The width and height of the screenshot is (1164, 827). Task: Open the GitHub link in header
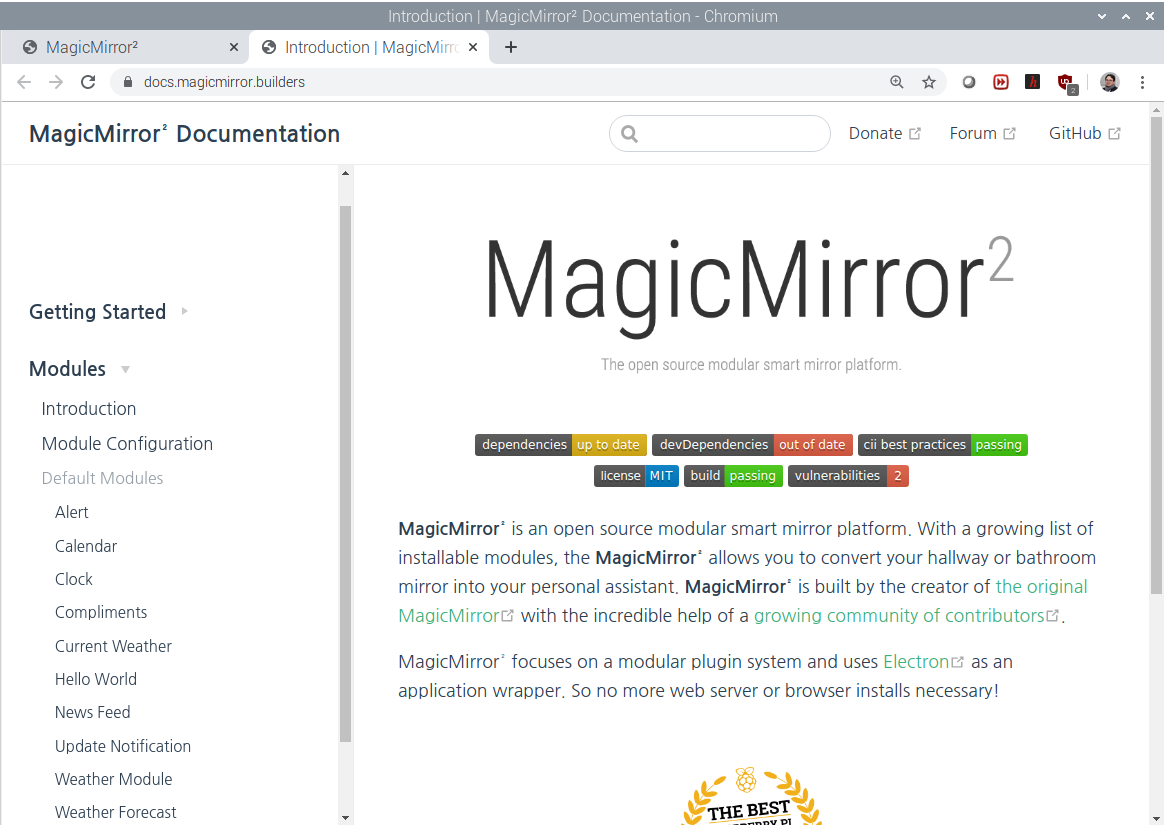coord(1084,134)
